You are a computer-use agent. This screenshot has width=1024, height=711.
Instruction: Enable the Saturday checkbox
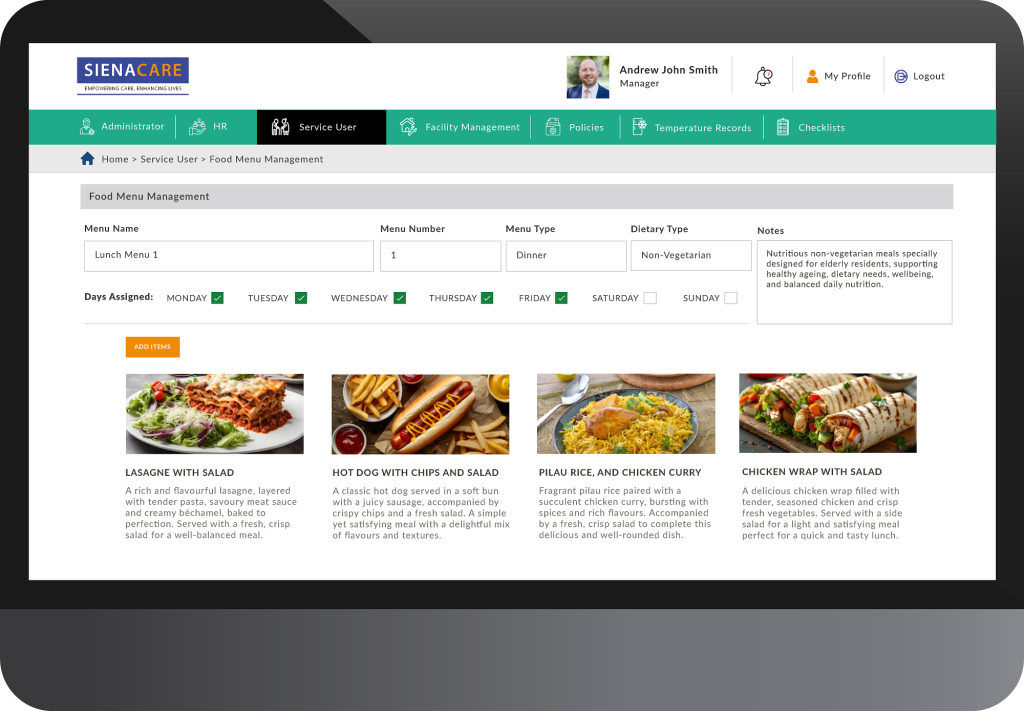pyautogui.click(x=650, y=298)
